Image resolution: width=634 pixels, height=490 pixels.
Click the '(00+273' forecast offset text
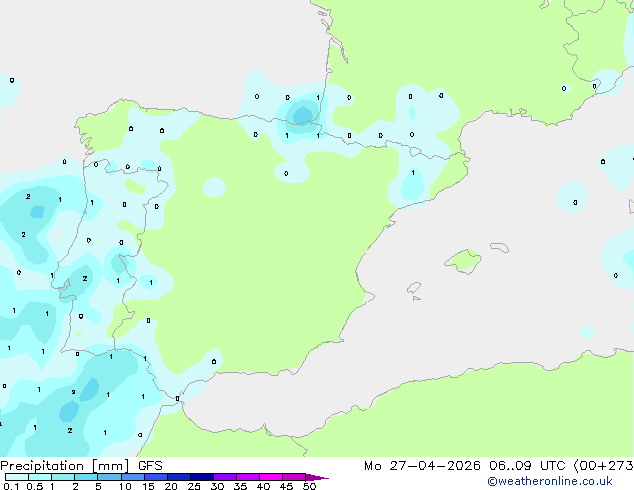click(603, 466)
